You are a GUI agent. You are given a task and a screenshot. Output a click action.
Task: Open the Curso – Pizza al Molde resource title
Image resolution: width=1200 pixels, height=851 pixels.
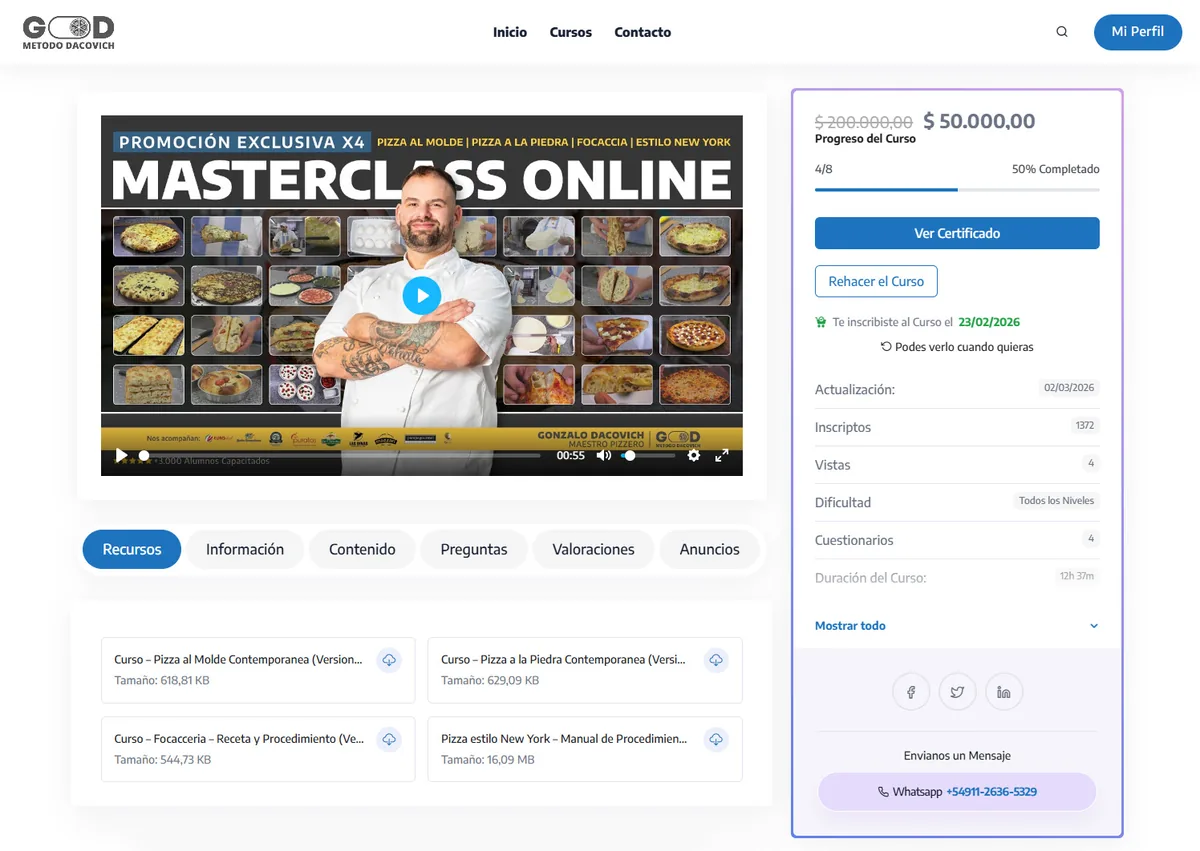238,660
